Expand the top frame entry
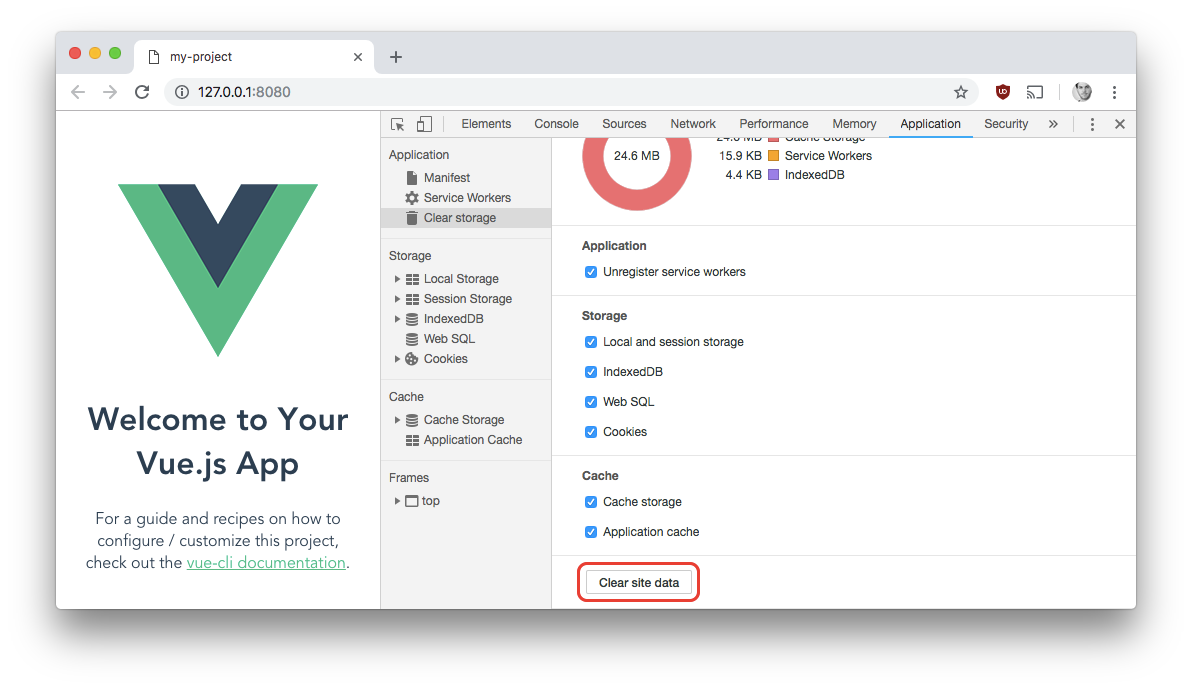 397,500
